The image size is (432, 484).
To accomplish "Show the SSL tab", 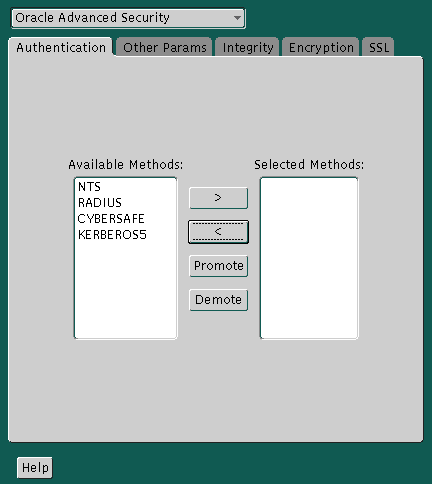I will tap(379, 48).
